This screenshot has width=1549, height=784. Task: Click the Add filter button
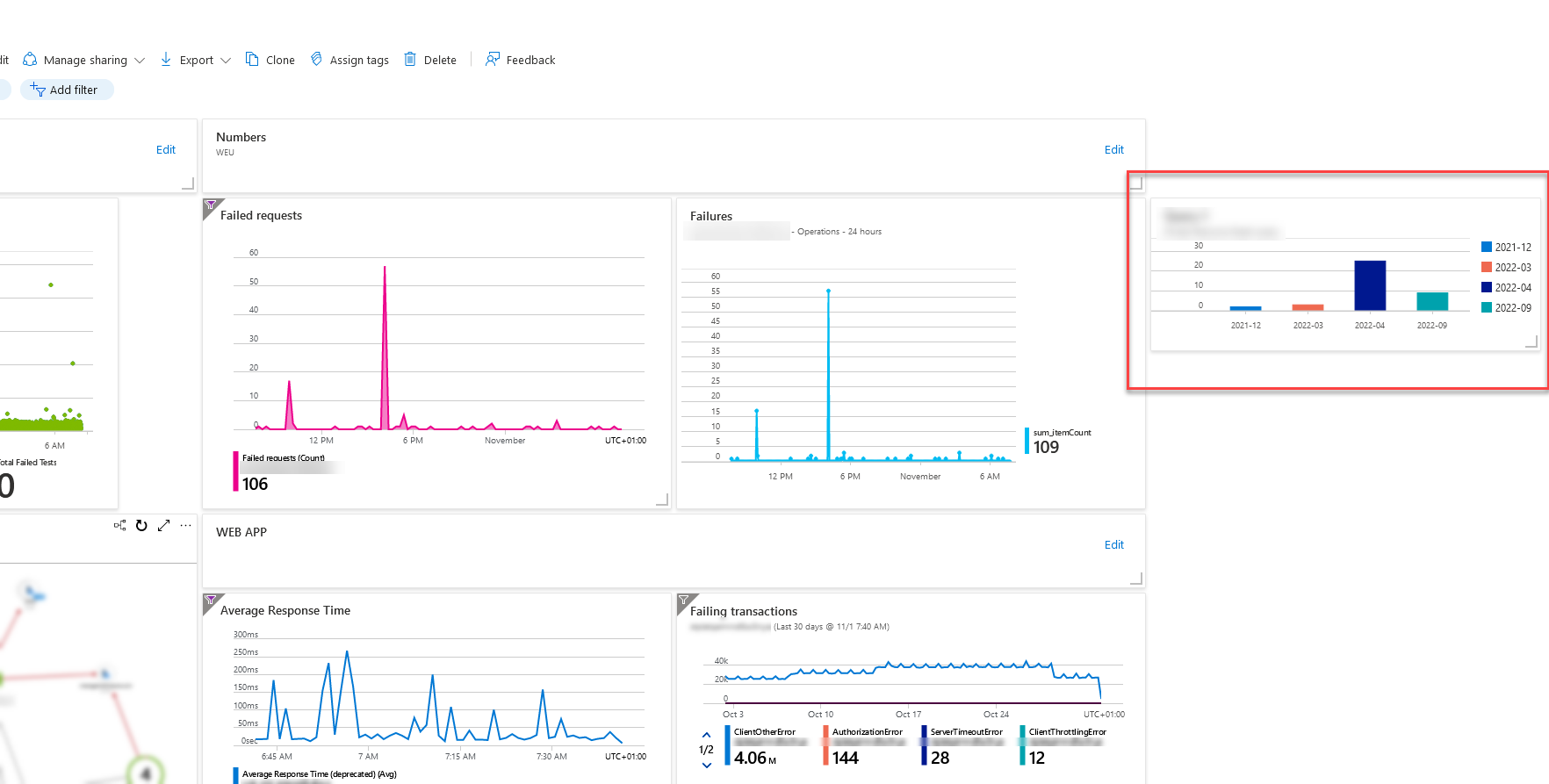(66, 90)
